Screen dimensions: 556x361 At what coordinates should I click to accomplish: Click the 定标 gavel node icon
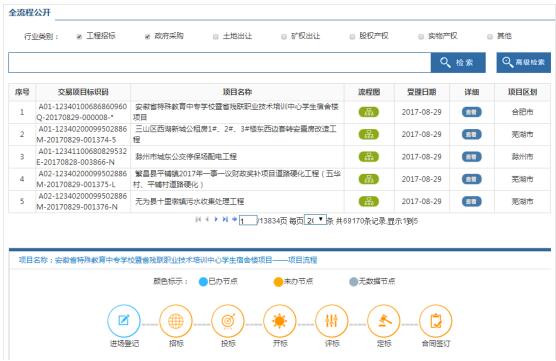tap(384, 321)
